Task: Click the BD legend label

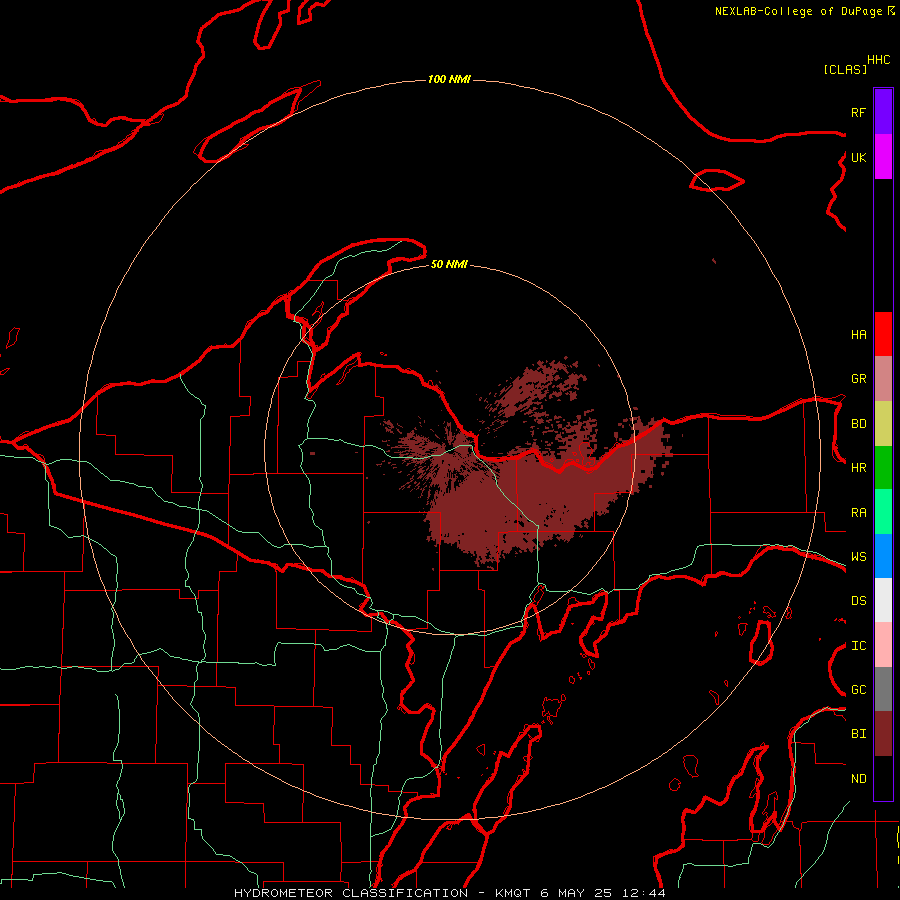Action: pyautogui.click(x=858, y=424)
